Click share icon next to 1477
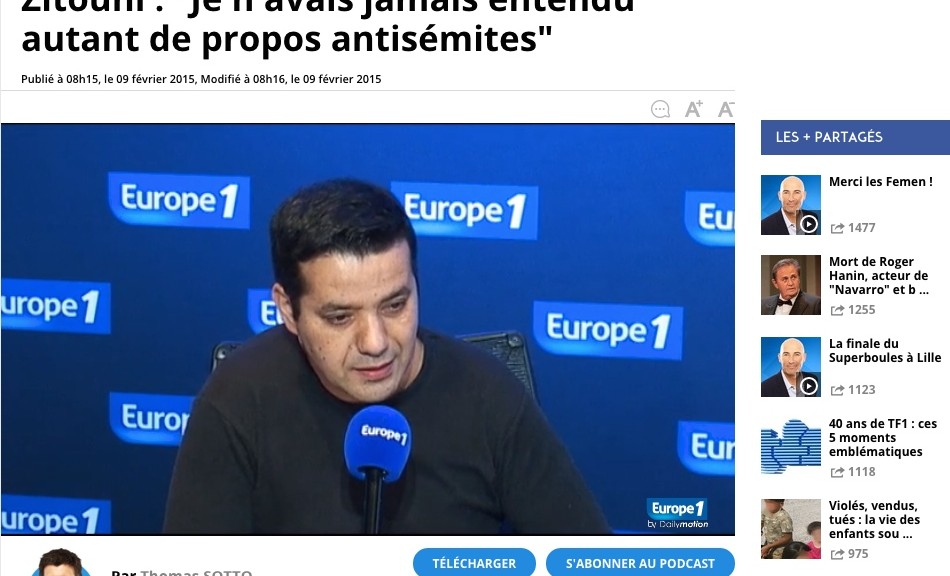Image resolution: width=950 pixels, height=576 pixels. pos(837,228)
